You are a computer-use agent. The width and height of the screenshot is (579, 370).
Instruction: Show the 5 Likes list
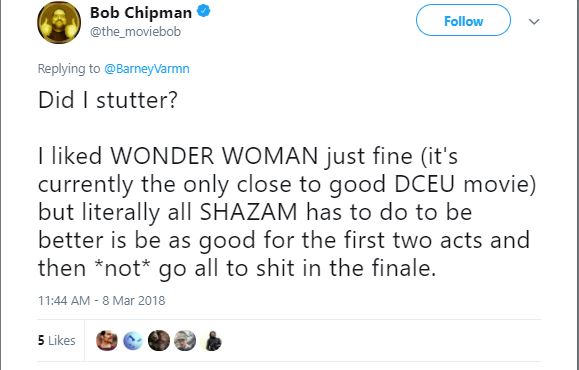tap(56, 340)
